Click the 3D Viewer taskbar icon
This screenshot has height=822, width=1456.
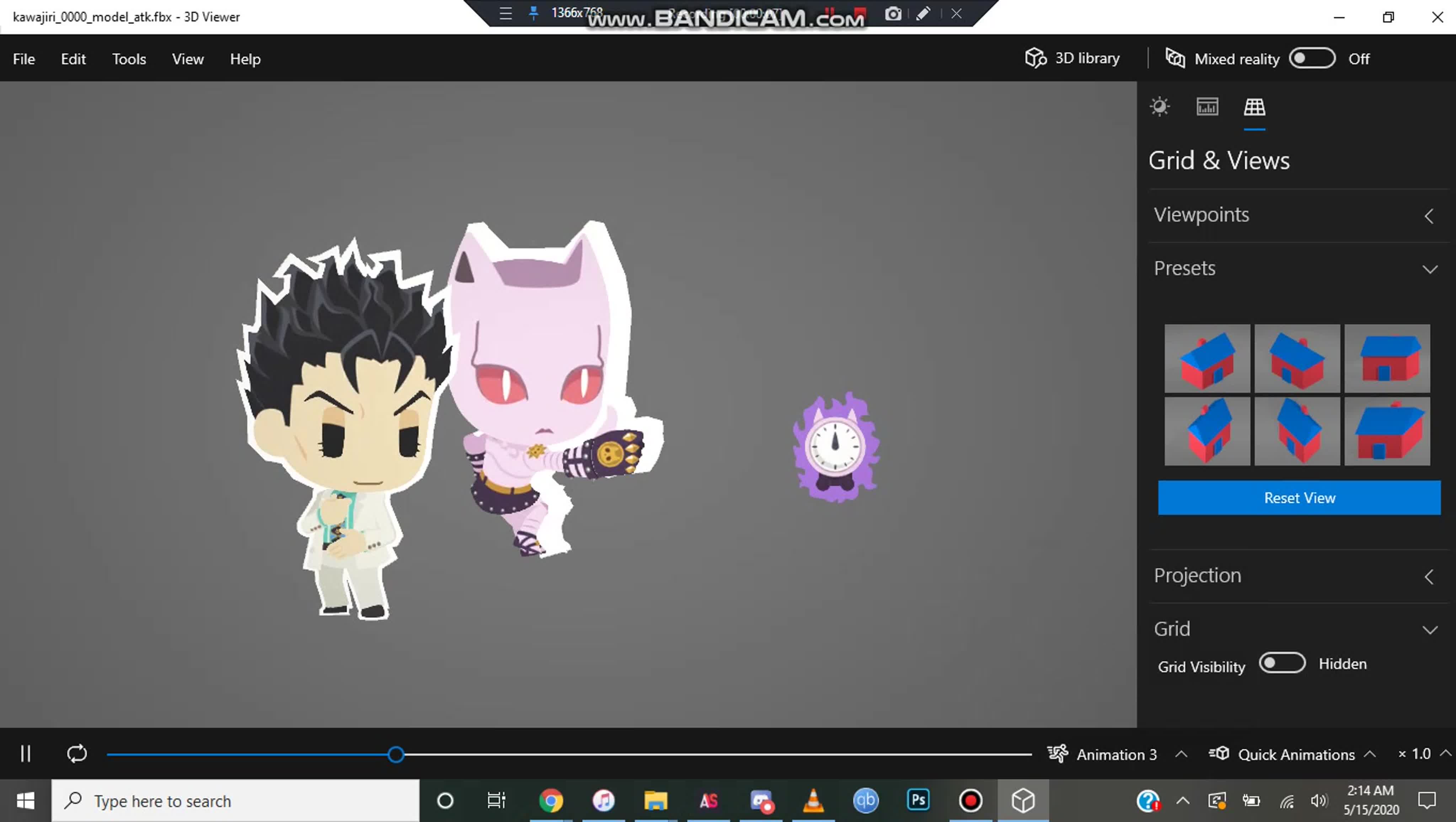point(1023,801)
